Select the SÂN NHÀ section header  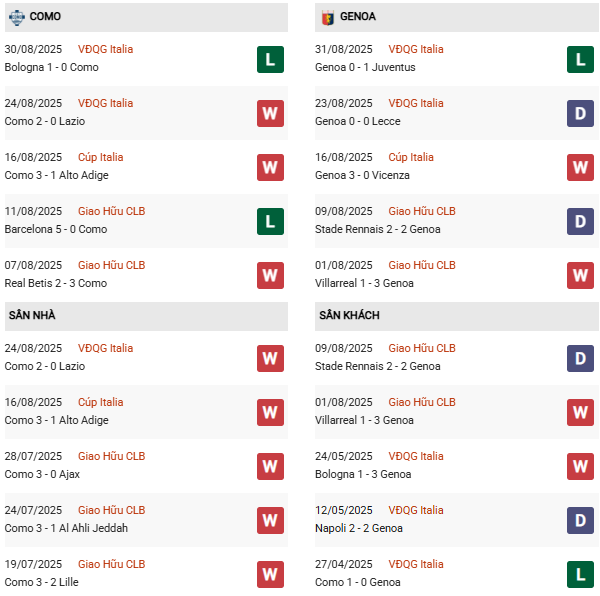point(32,316)
